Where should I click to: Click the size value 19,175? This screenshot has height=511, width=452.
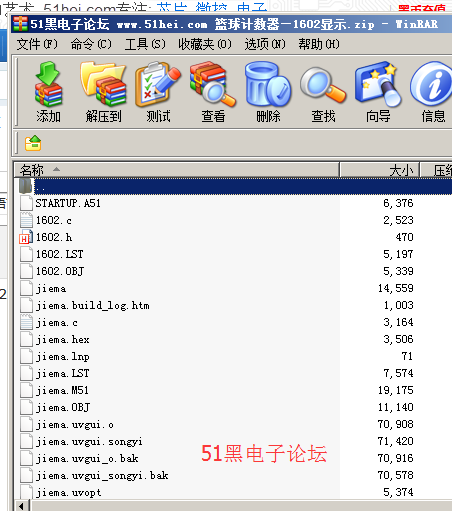click(396, 390)
